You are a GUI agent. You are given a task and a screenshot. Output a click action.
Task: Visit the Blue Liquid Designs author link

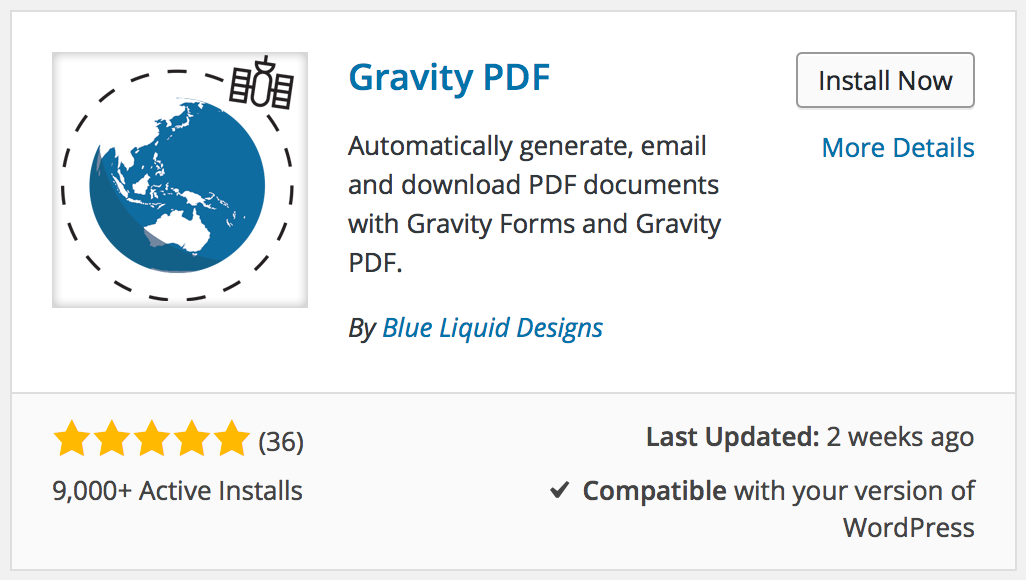492,328
